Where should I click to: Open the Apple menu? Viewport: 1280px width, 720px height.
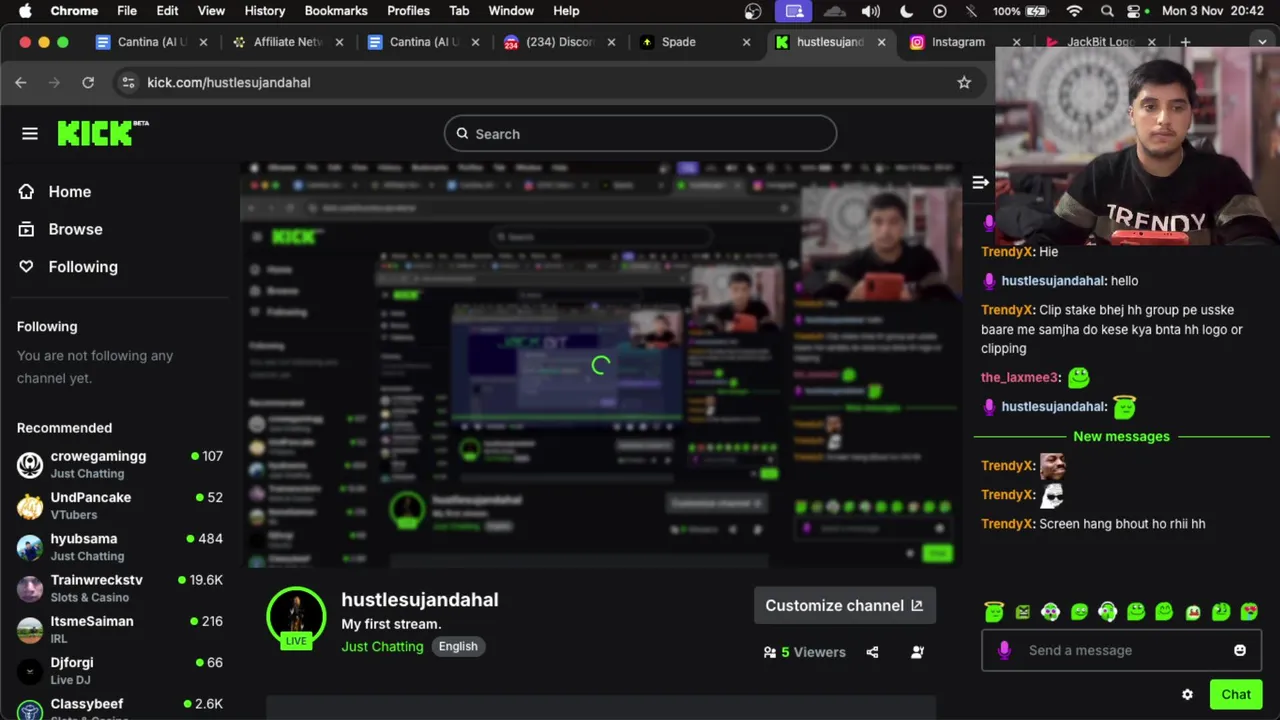(x=25, y=11)
